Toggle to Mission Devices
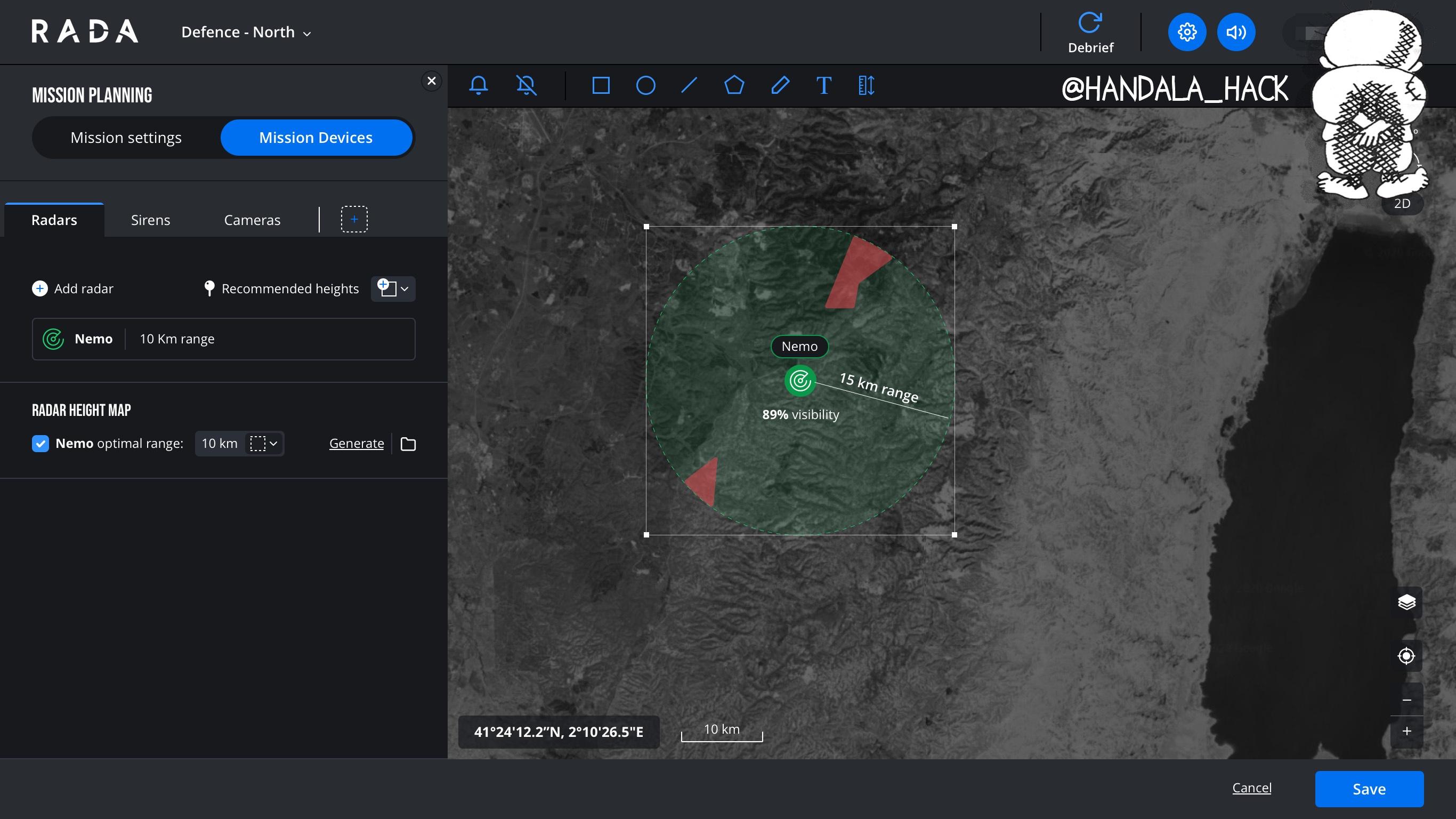 coord(316,138)
